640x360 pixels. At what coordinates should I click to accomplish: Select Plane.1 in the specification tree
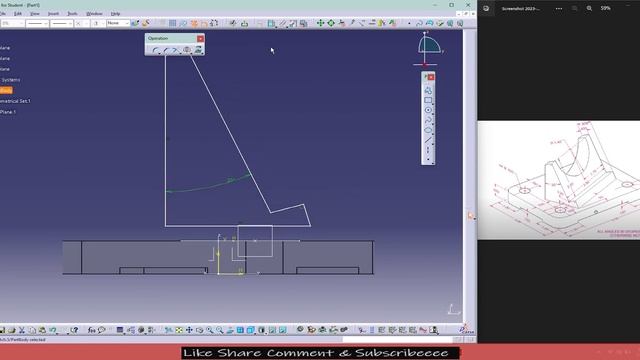coord(8,112)
